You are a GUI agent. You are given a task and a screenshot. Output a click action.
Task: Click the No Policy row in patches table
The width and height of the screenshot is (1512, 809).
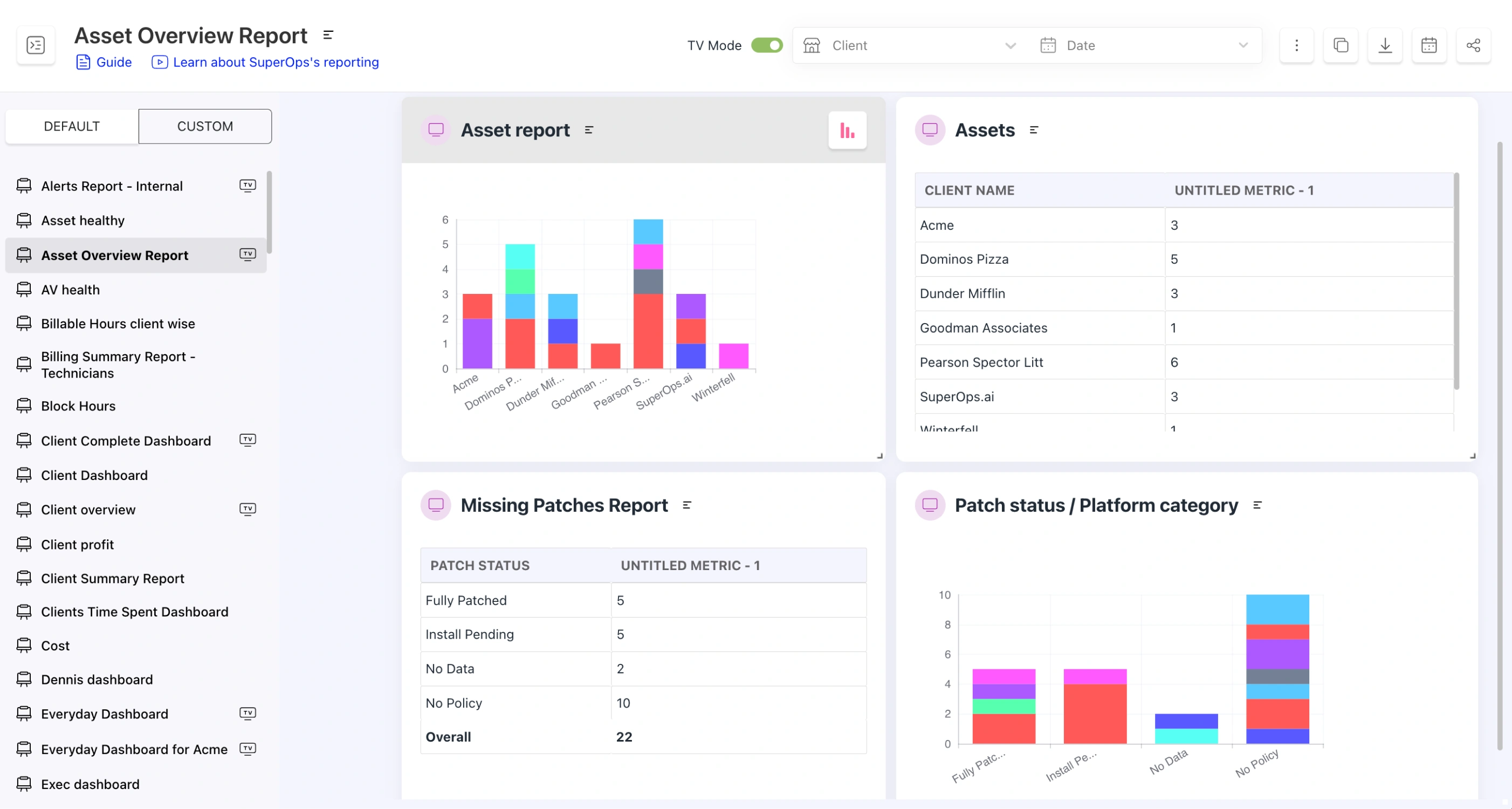[643, 703]
